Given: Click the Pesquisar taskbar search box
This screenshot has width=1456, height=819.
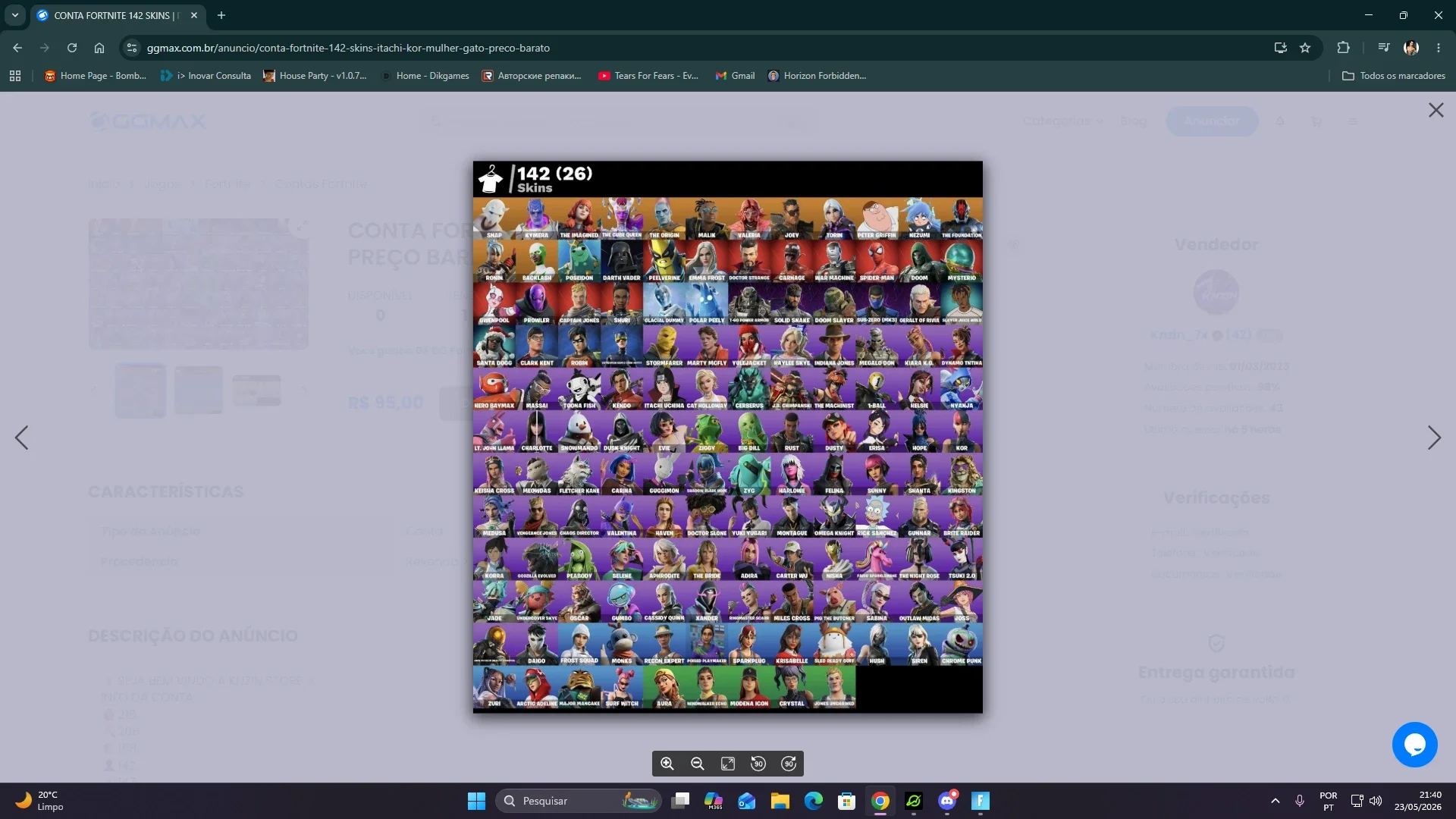Looking at the screenshot, I should pos(578,801).
